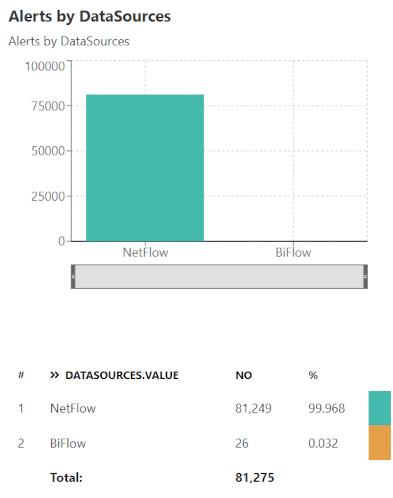Click the middle of the chart range scrollbar
This screenshot has height=498, width=393.
click(219, 277)
